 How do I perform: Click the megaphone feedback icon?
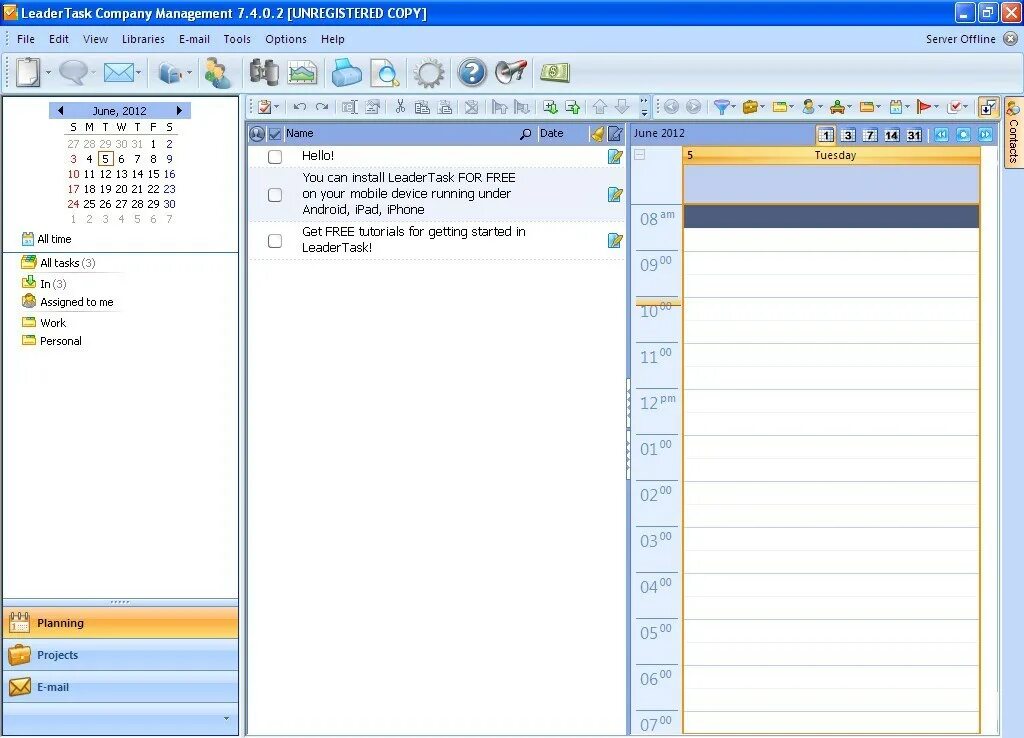tap(511, 71)
